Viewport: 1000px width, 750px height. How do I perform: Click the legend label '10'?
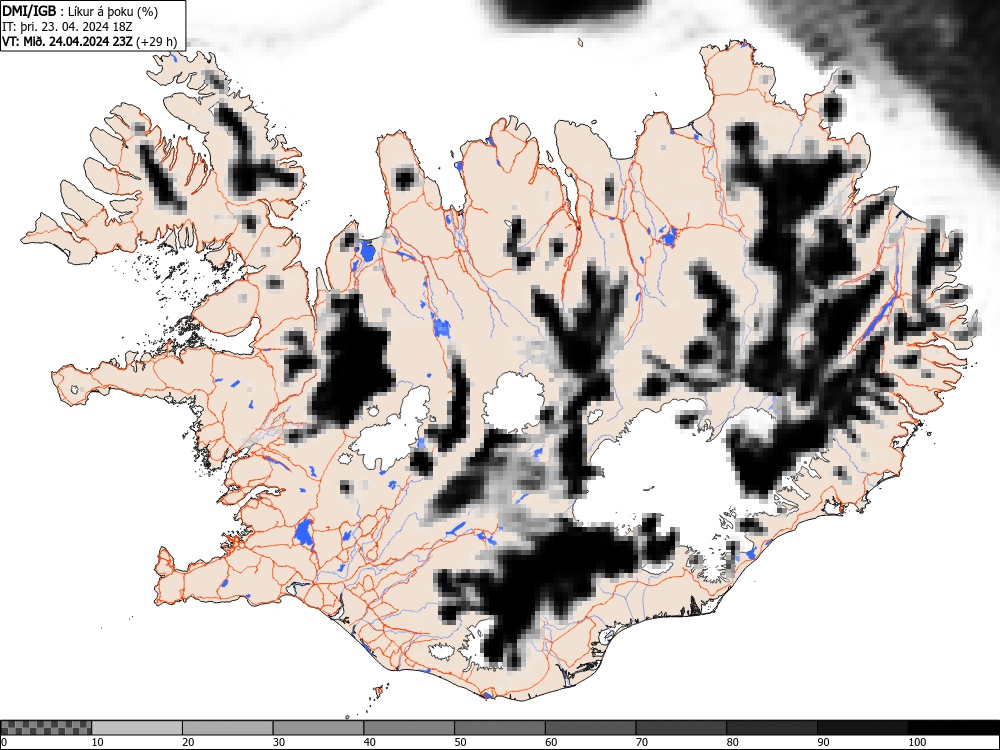pos(98,742)
